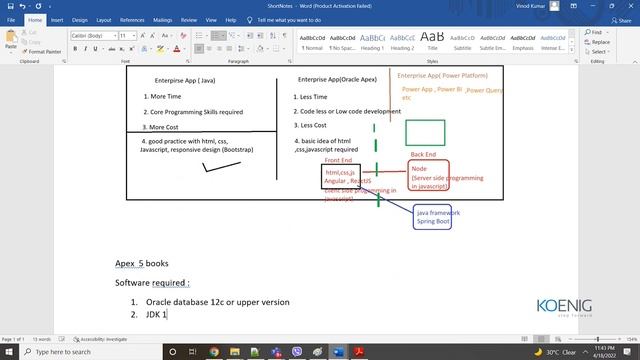
Task: Switch to the Design tab
Action: (x=80, y=20)
